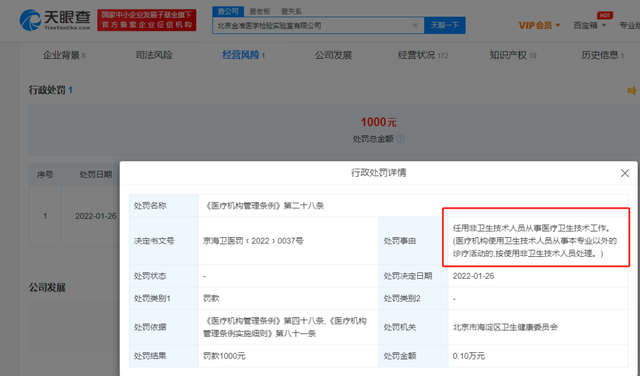
Task: Click the 处罚事由 reason text
Action: [535, 241]
